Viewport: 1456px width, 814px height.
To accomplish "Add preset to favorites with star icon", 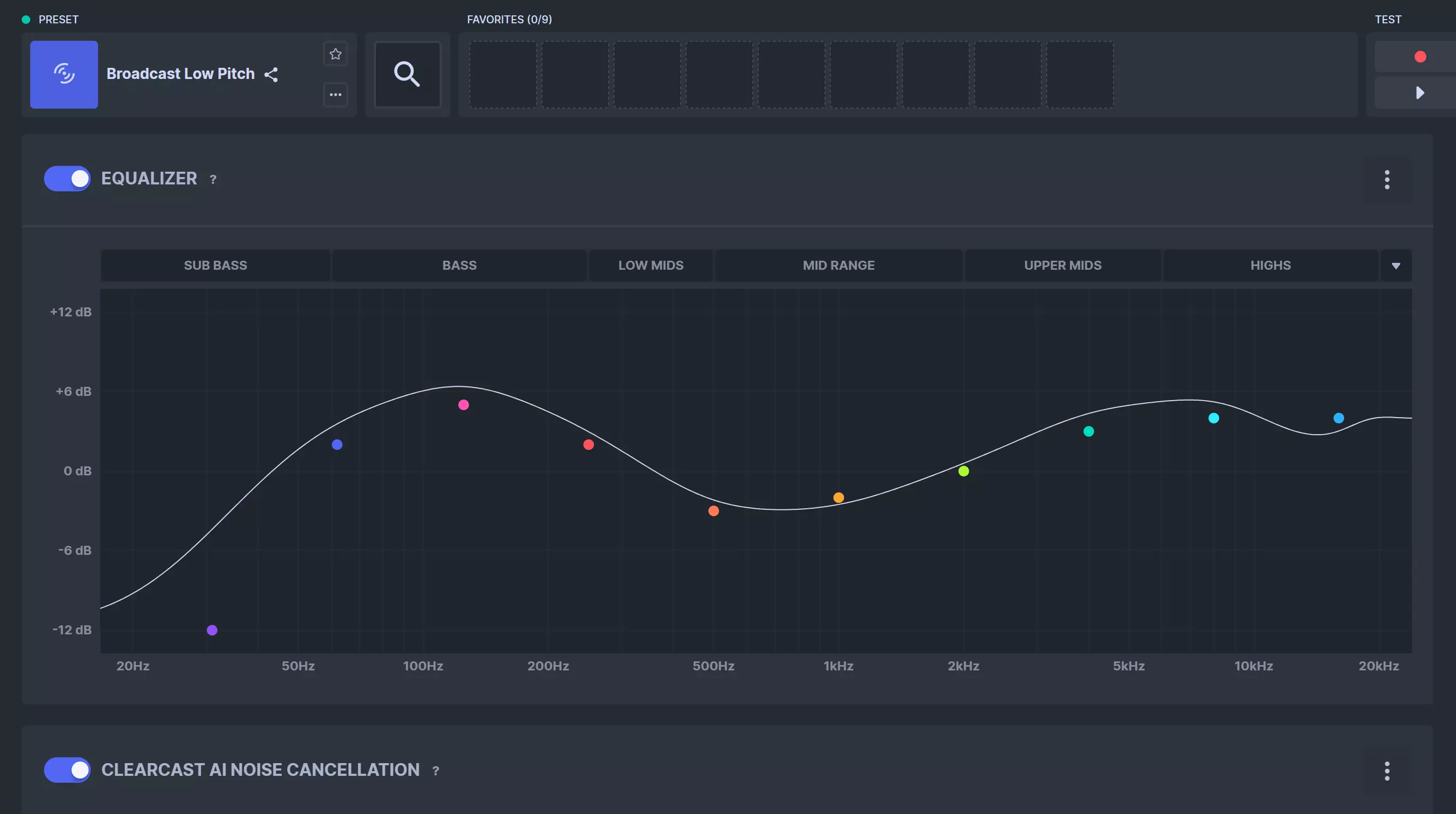I will coord(336,54).
